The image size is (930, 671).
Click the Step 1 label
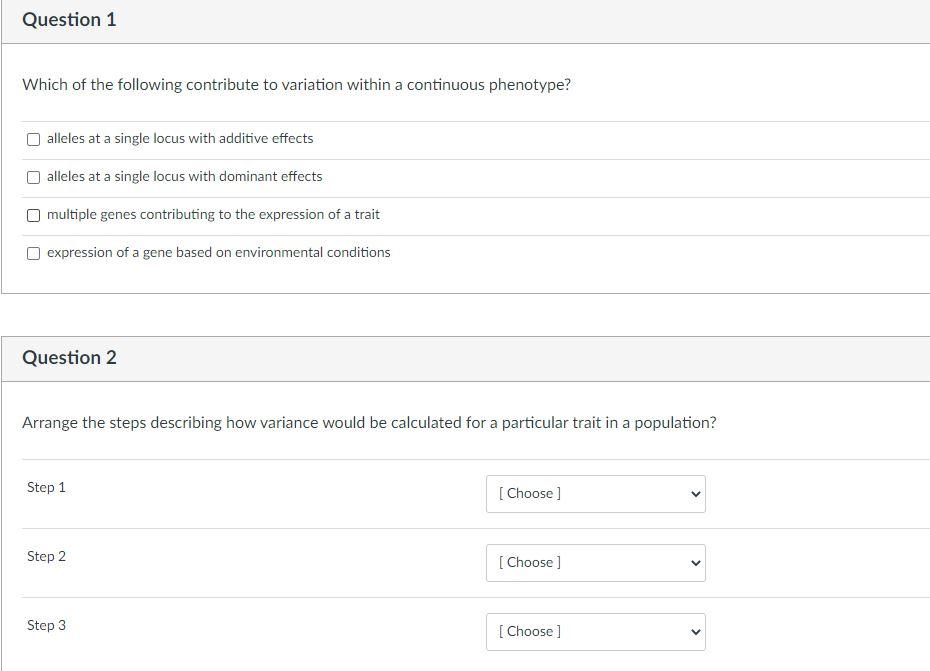click(46, 488)
